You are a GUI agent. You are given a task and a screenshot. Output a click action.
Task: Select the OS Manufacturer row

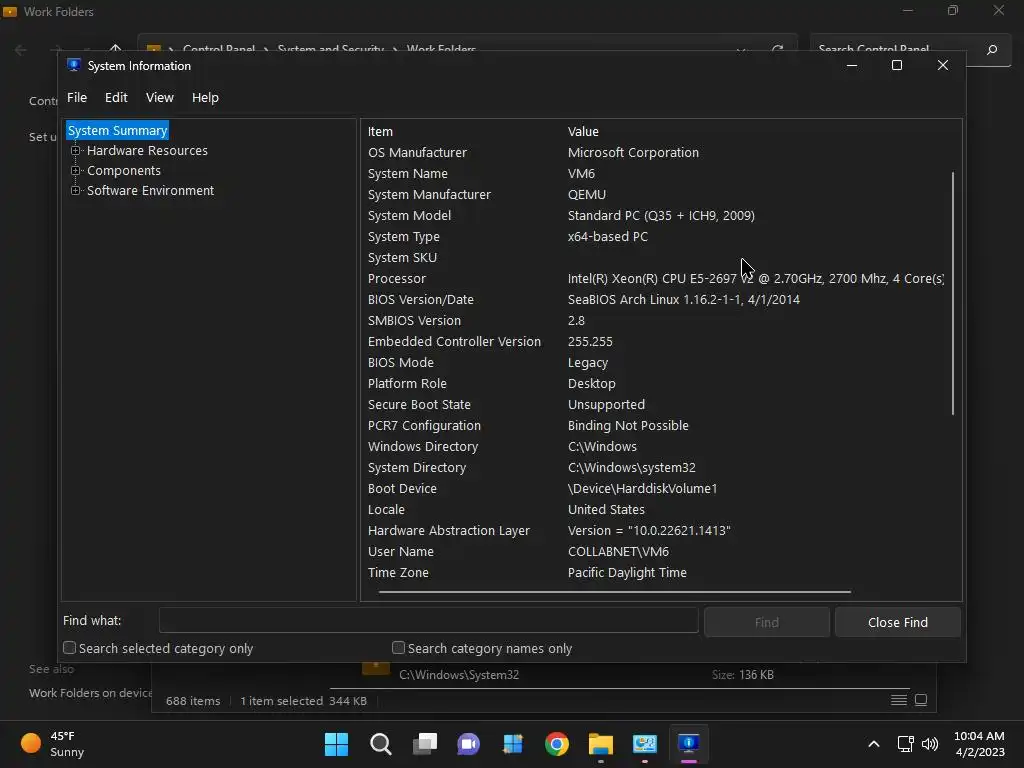[x=655, y=152]
